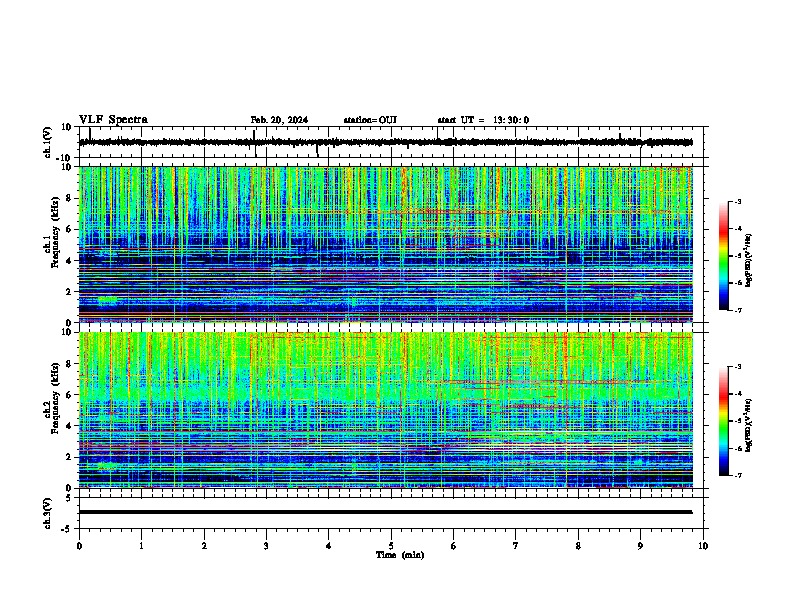
Task: Click the ch.3(V) axis label
Action: (x=48, y=513)
